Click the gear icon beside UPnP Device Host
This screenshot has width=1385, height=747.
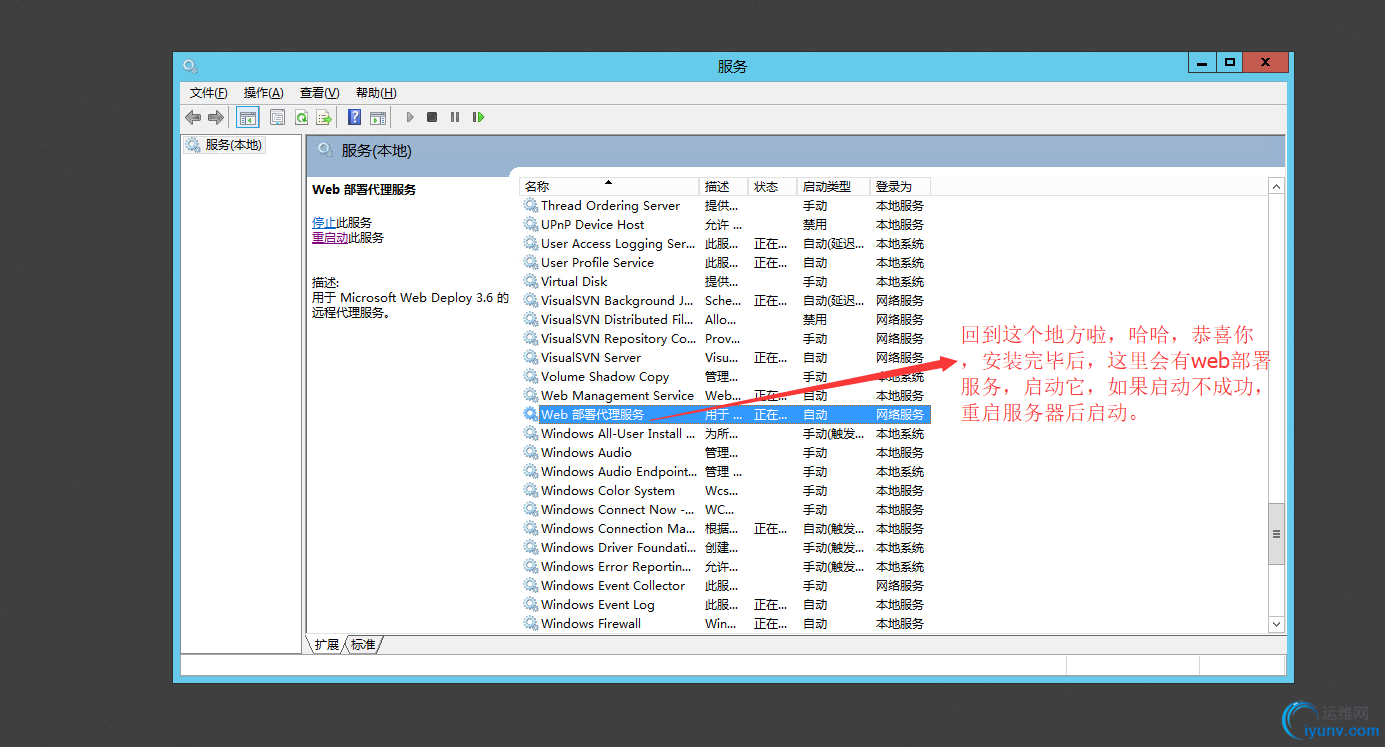point(530,224)
